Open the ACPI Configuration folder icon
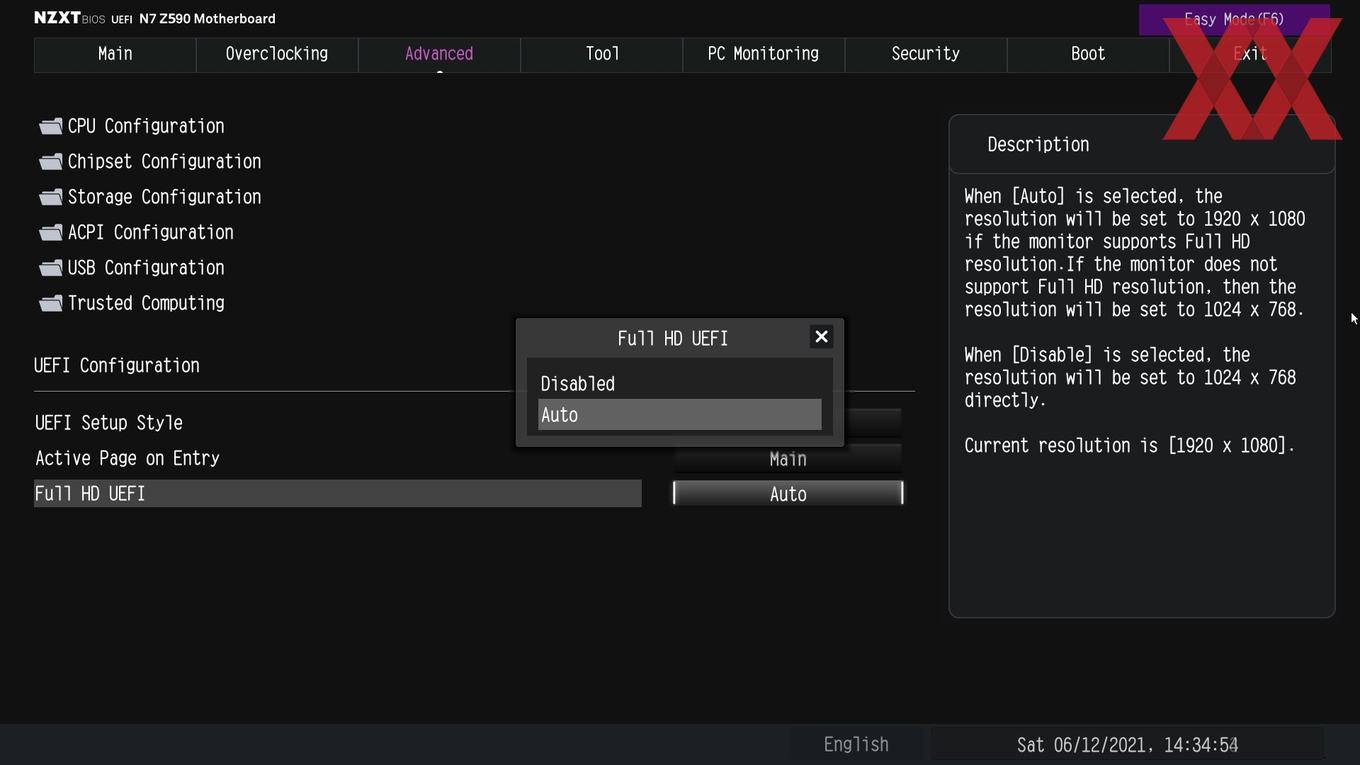1360x765 pixels. pos(50,233)
